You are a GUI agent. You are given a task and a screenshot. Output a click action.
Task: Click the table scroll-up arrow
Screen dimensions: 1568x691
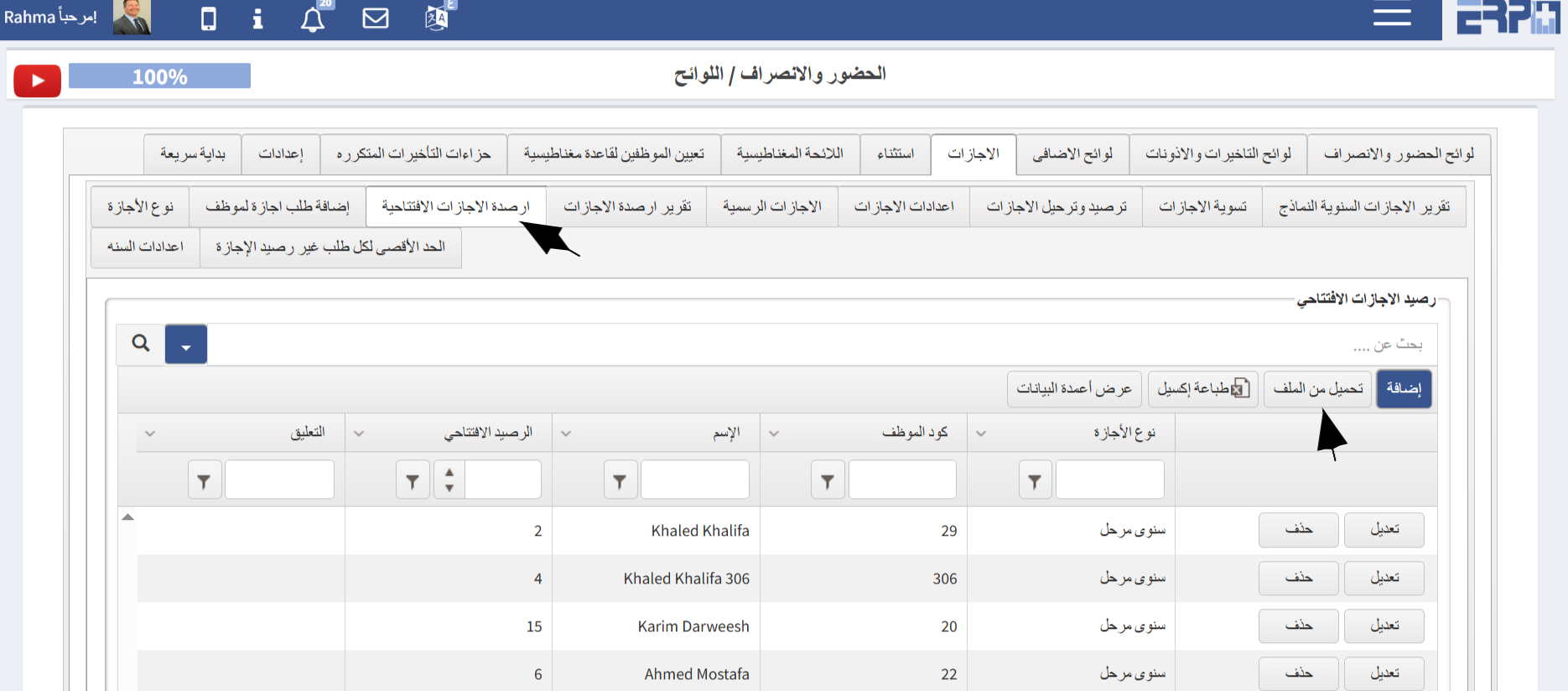tap(128, 517)
